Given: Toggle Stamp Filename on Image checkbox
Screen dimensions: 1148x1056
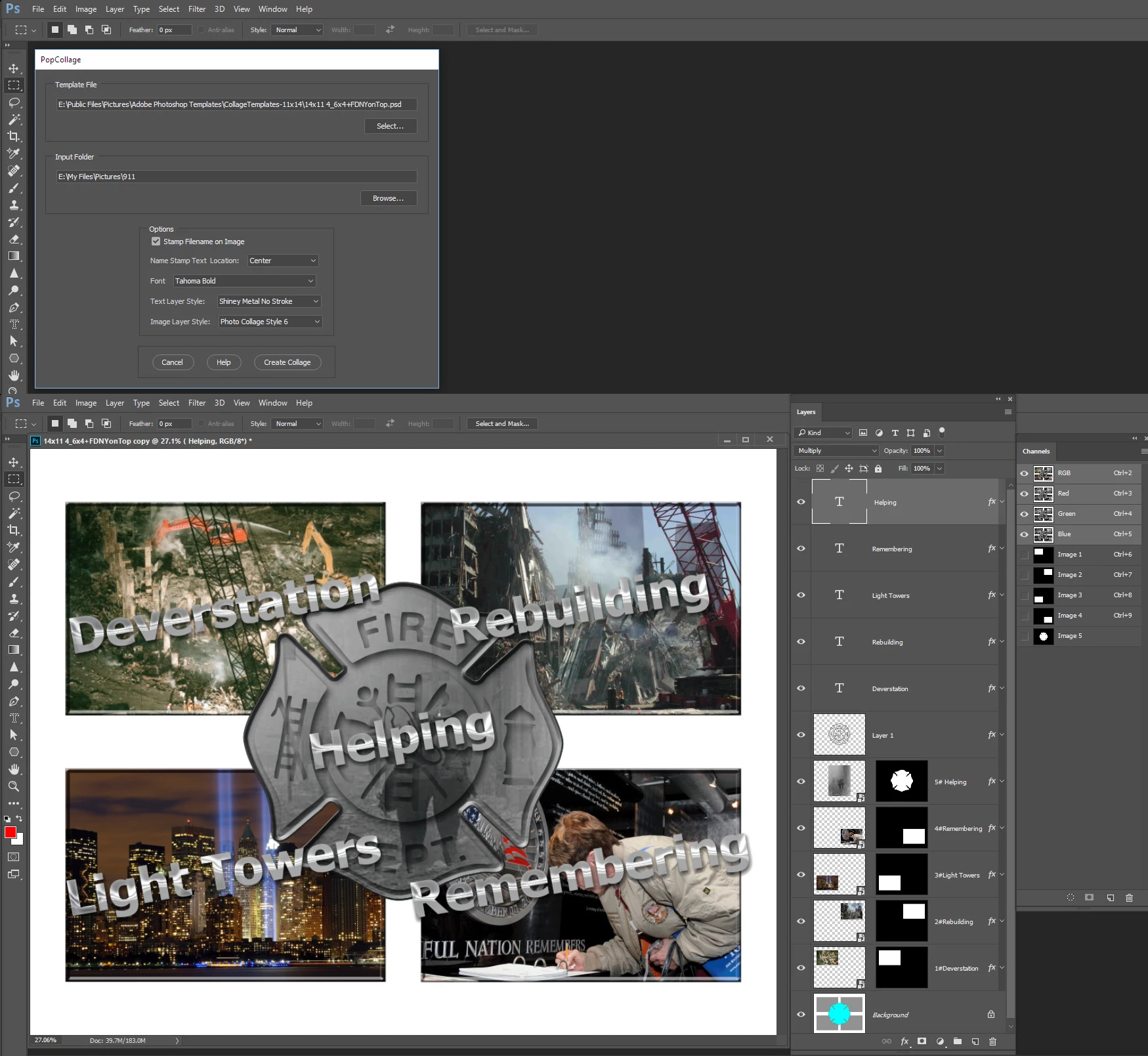Looking at the screenshot, I should click(x=156, y=242).
